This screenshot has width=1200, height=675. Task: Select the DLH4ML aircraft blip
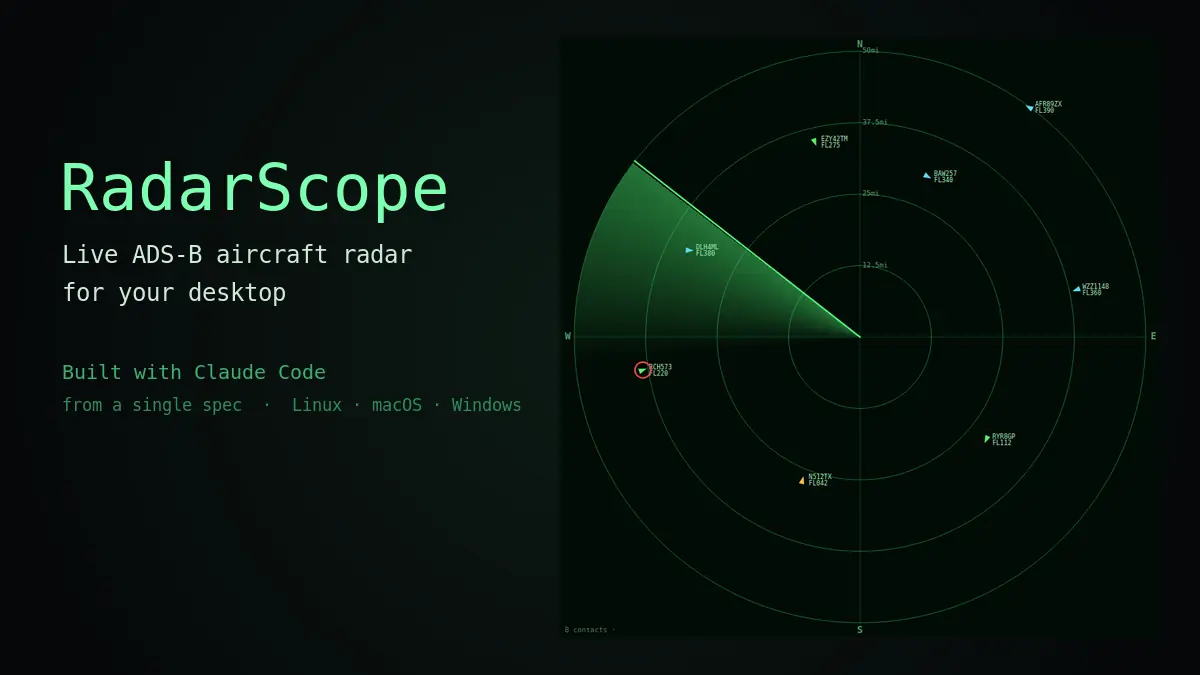689,250
